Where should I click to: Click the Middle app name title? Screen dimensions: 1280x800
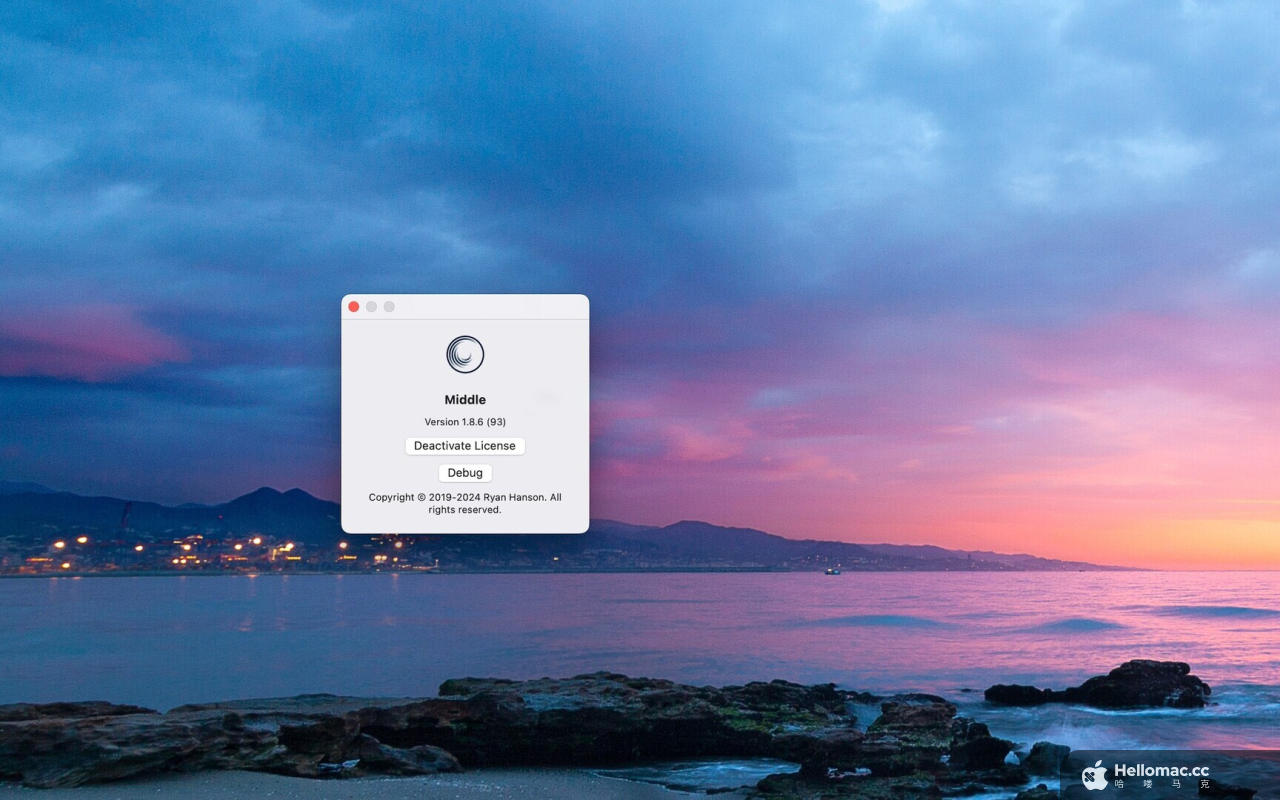coord(465,400)
